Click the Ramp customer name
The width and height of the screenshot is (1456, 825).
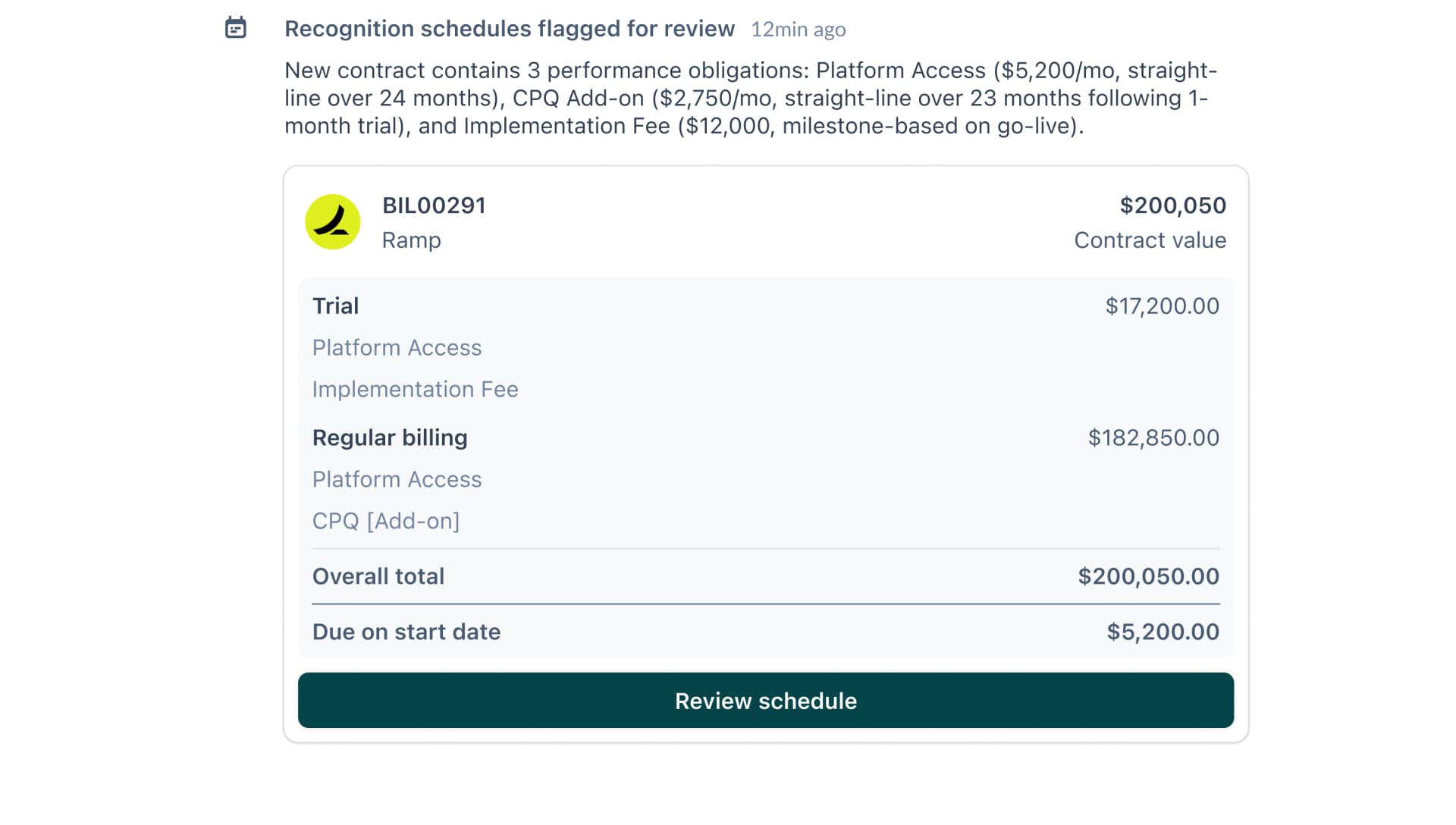(x=411, y=240)
